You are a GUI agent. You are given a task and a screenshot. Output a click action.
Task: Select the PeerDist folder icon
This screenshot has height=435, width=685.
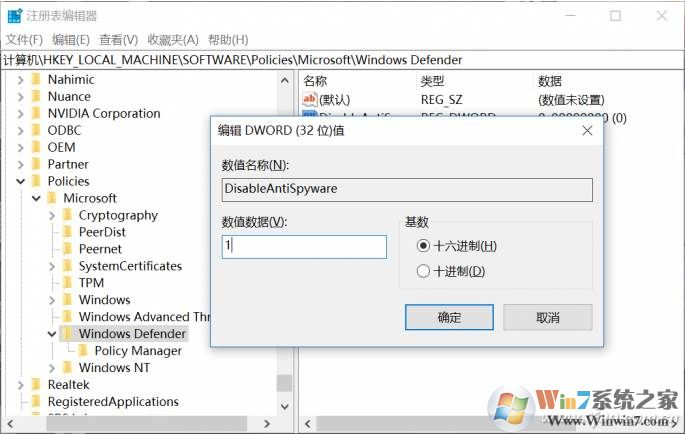[68, 232]
